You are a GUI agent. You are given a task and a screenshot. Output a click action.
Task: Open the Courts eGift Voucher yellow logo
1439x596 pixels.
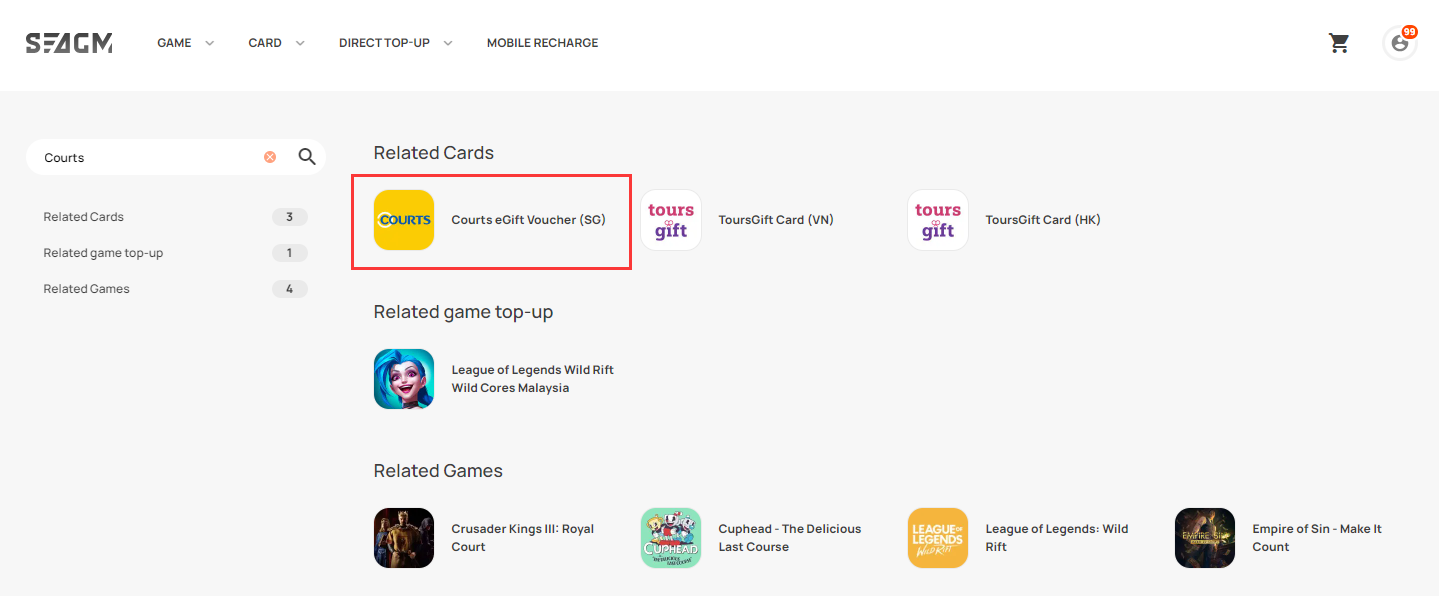click(x=404, y=220)
